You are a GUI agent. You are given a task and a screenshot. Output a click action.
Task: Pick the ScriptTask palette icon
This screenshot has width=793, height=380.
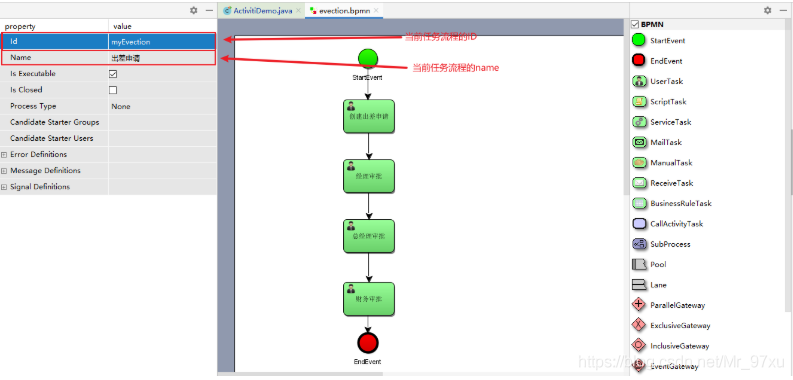tap(639, 102)
